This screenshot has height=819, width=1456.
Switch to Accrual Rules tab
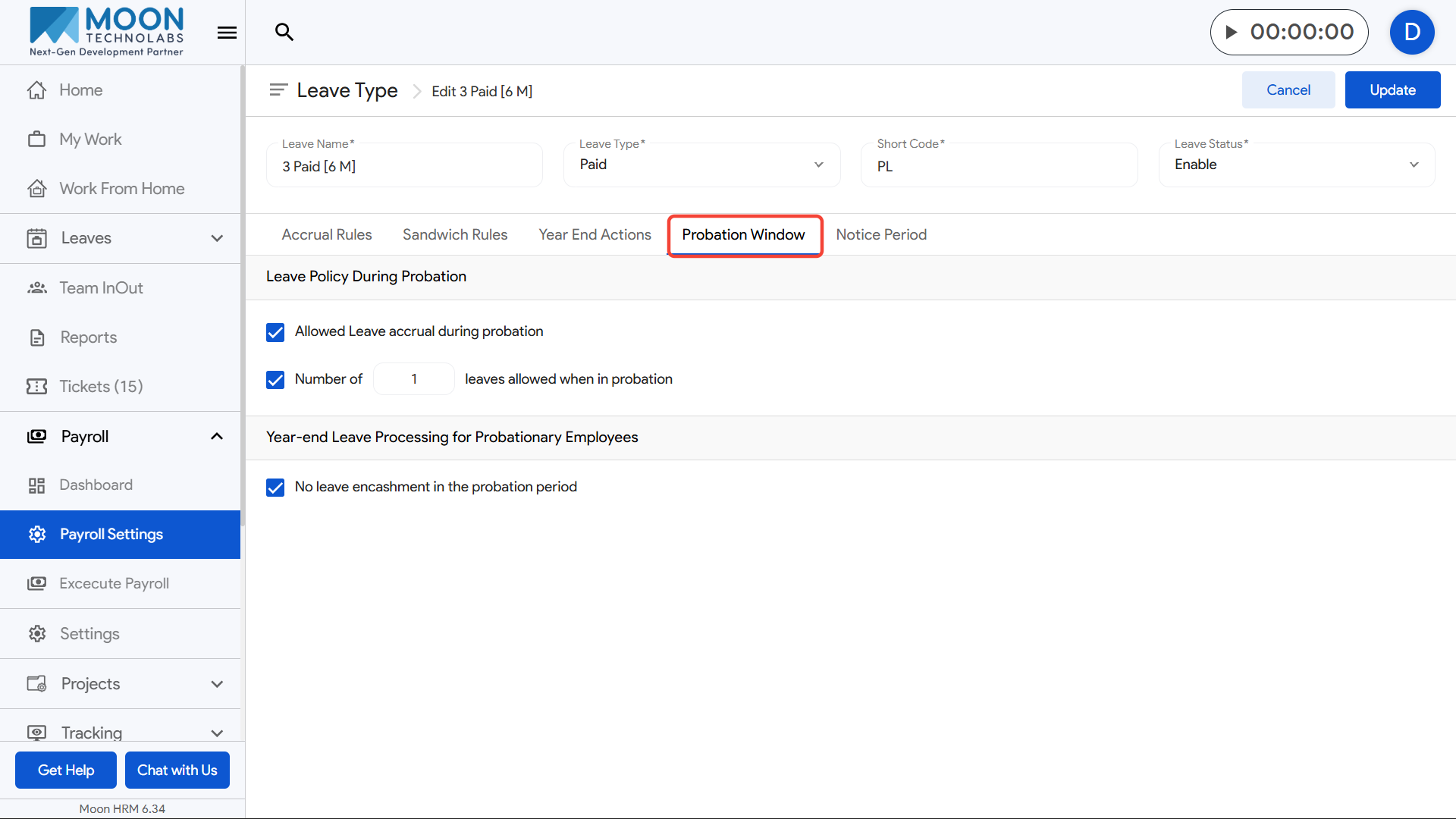point(326,235)
